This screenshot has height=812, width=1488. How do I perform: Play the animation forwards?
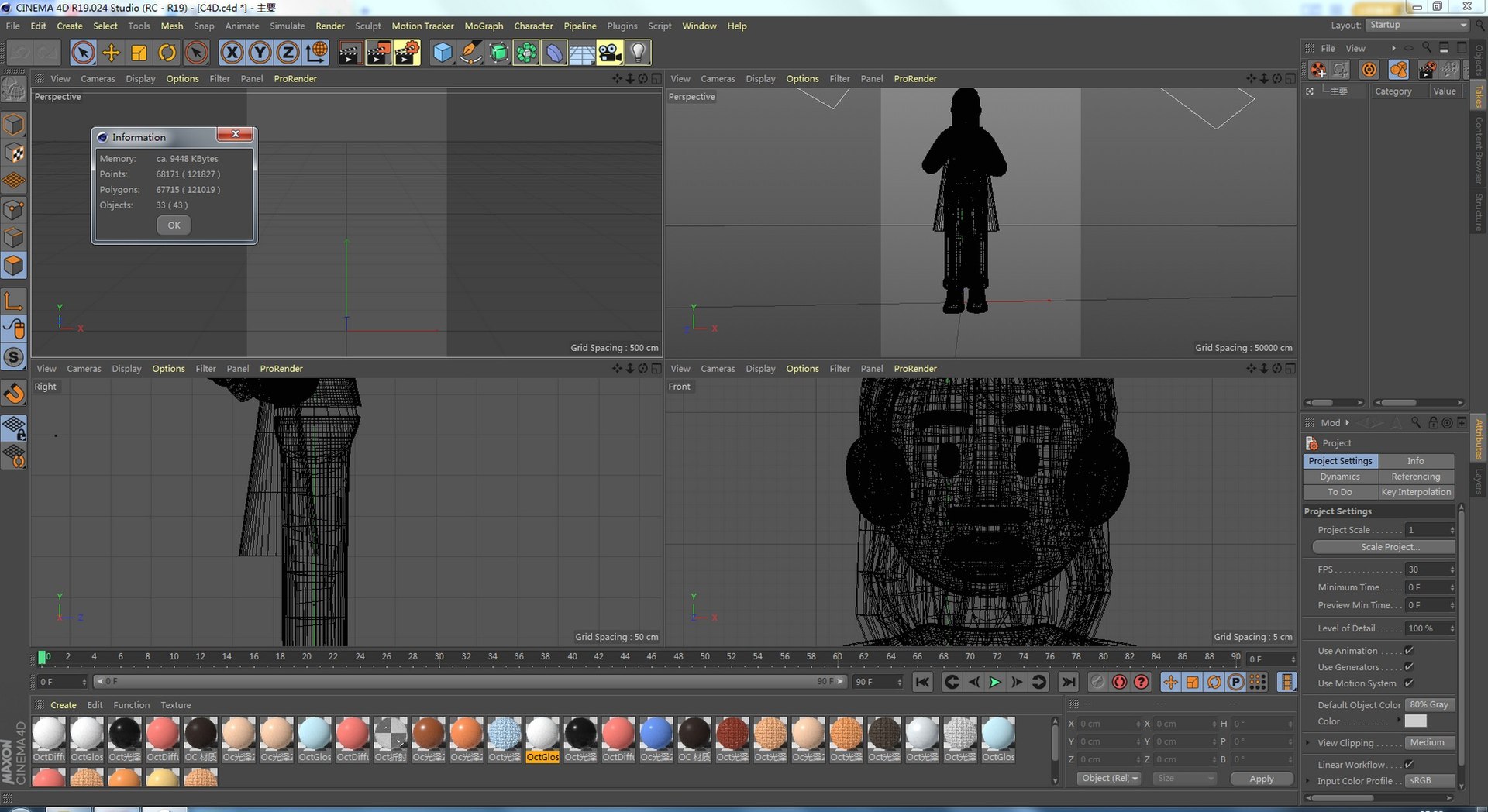tap(995, 682)
